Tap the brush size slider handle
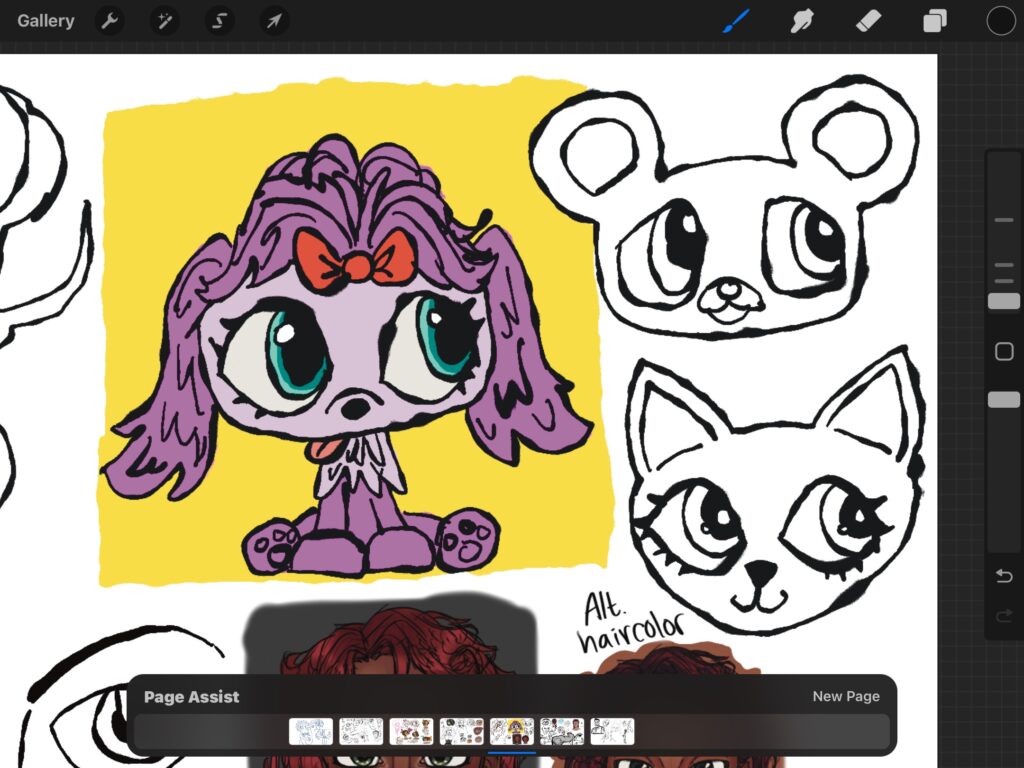 (x=1004, y=301)
